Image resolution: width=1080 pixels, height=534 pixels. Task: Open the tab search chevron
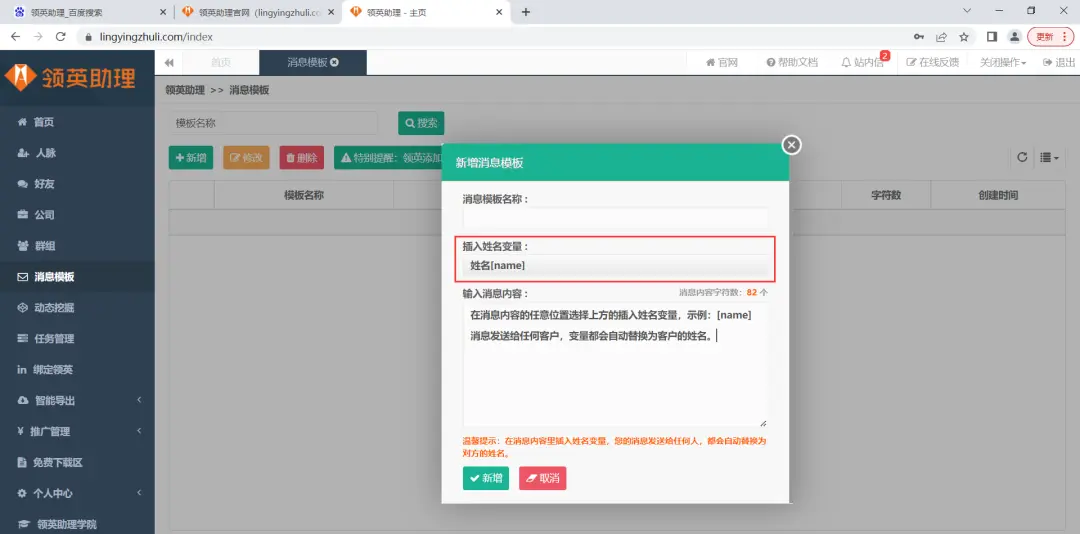tap(967, 10)
